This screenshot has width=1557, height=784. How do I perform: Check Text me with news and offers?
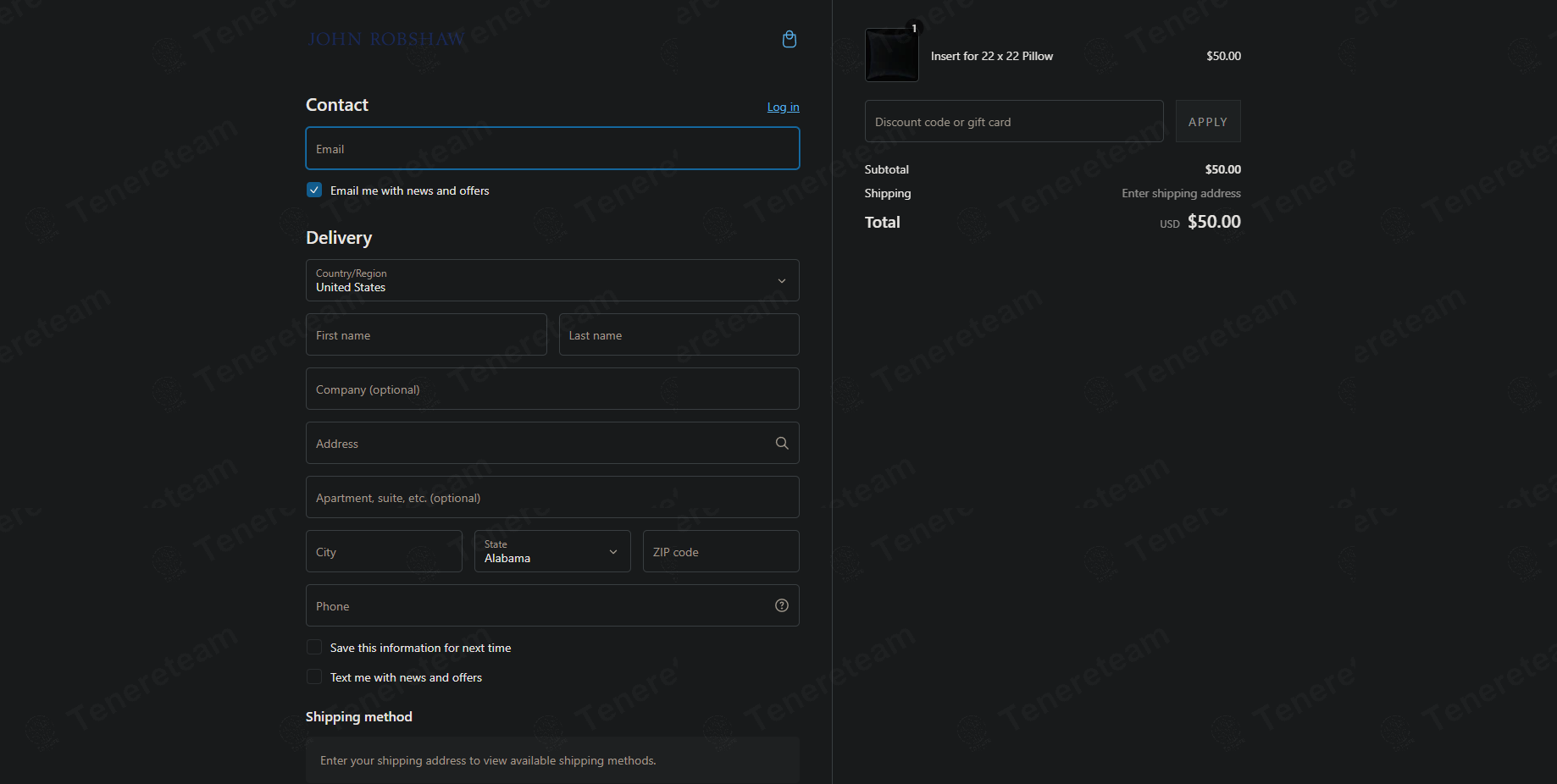coord(314,676)
